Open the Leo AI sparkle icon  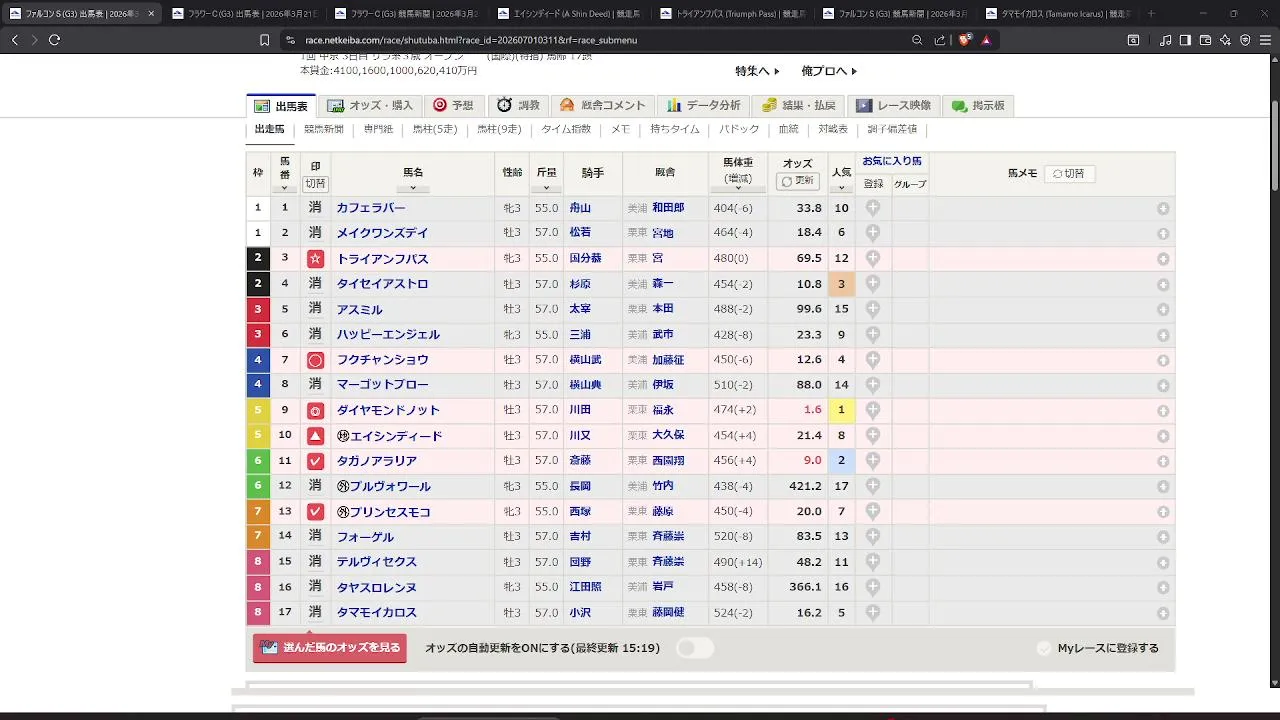pos(1225,40)
